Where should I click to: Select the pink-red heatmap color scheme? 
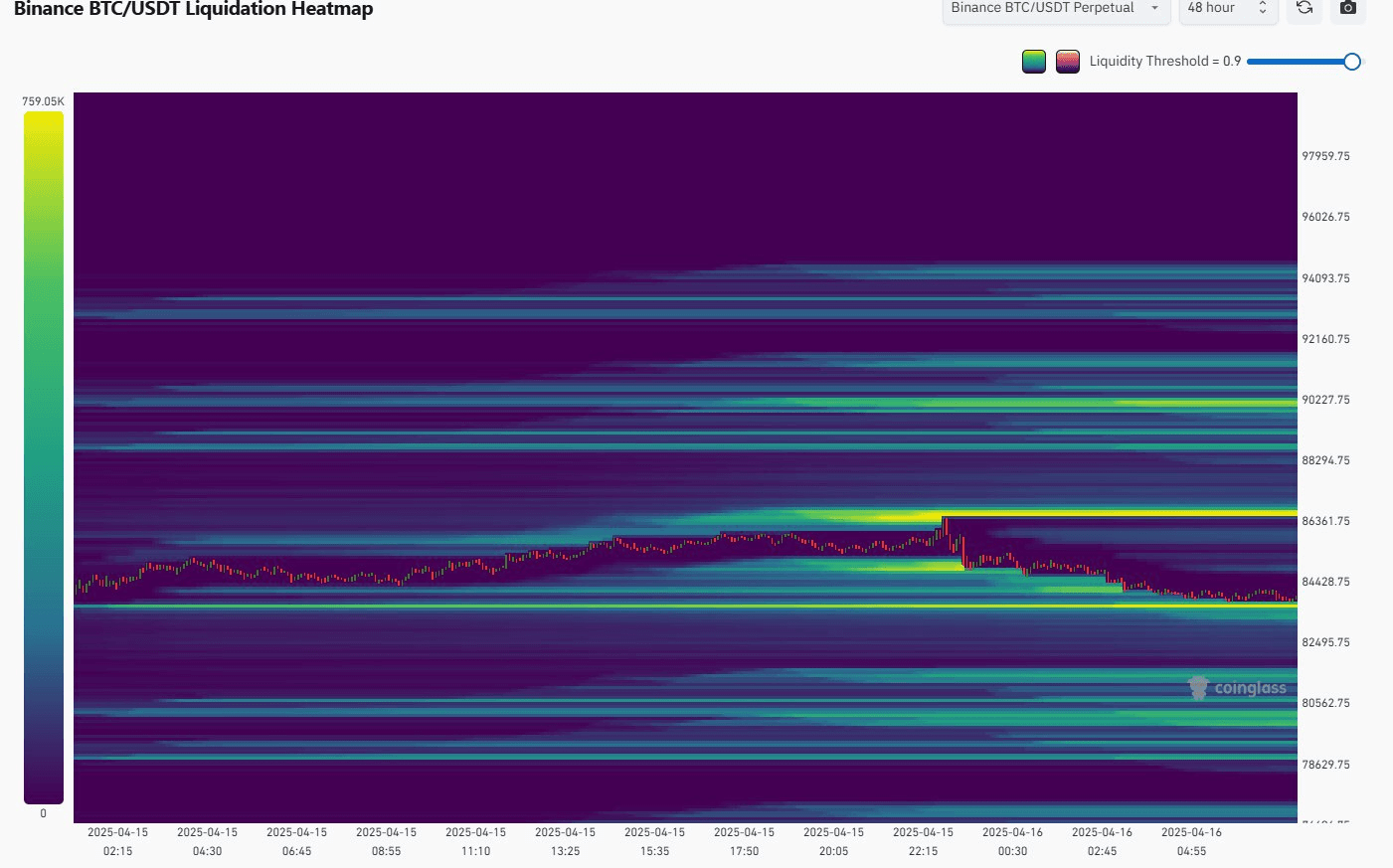coord(1068,62)
